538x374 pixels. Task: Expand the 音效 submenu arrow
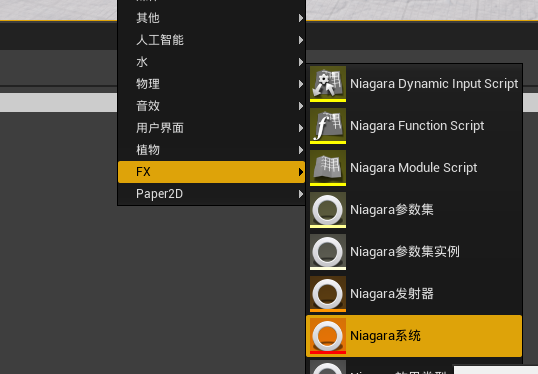301,106
